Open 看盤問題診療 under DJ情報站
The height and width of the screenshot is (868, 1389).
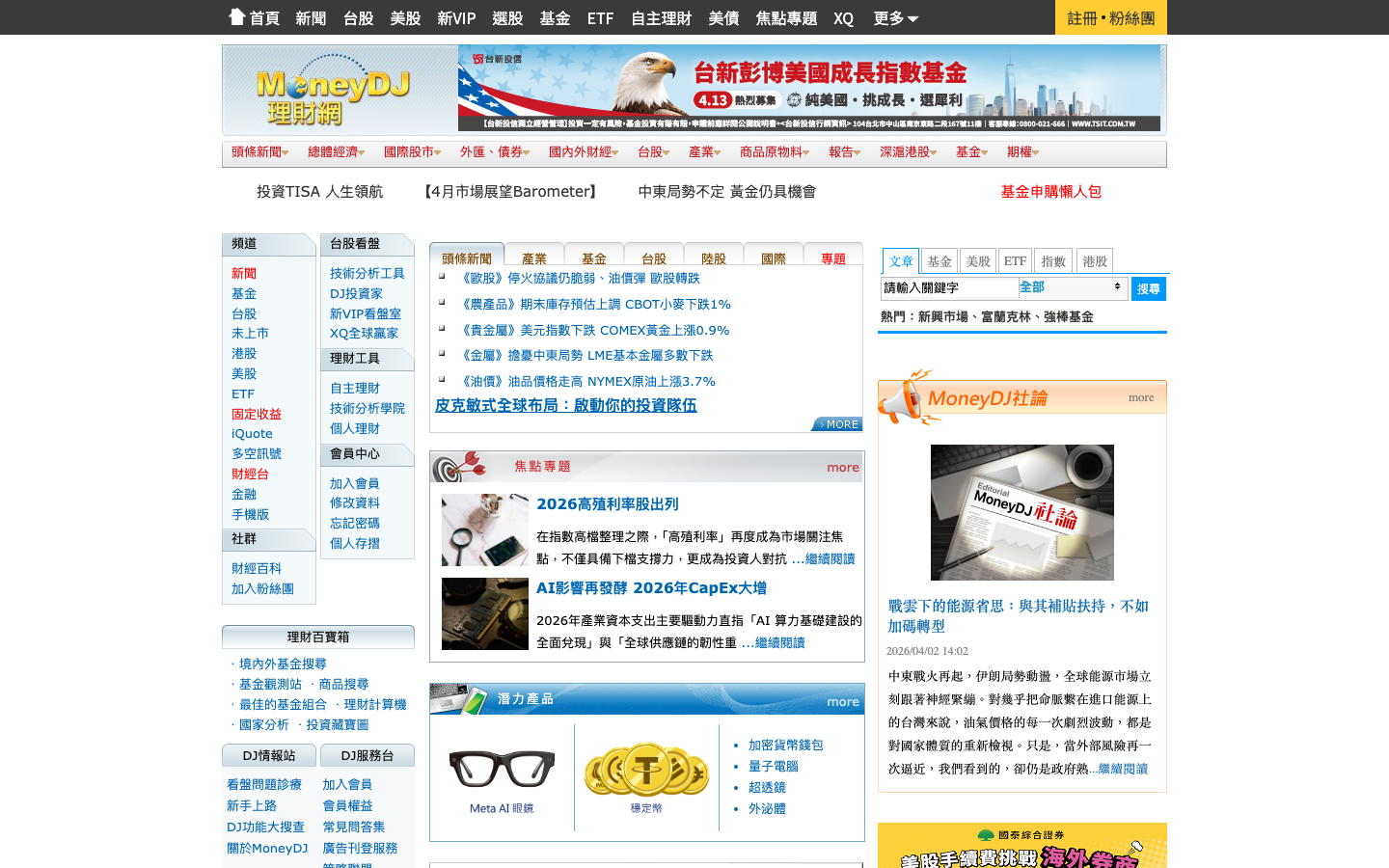point(264,785)
